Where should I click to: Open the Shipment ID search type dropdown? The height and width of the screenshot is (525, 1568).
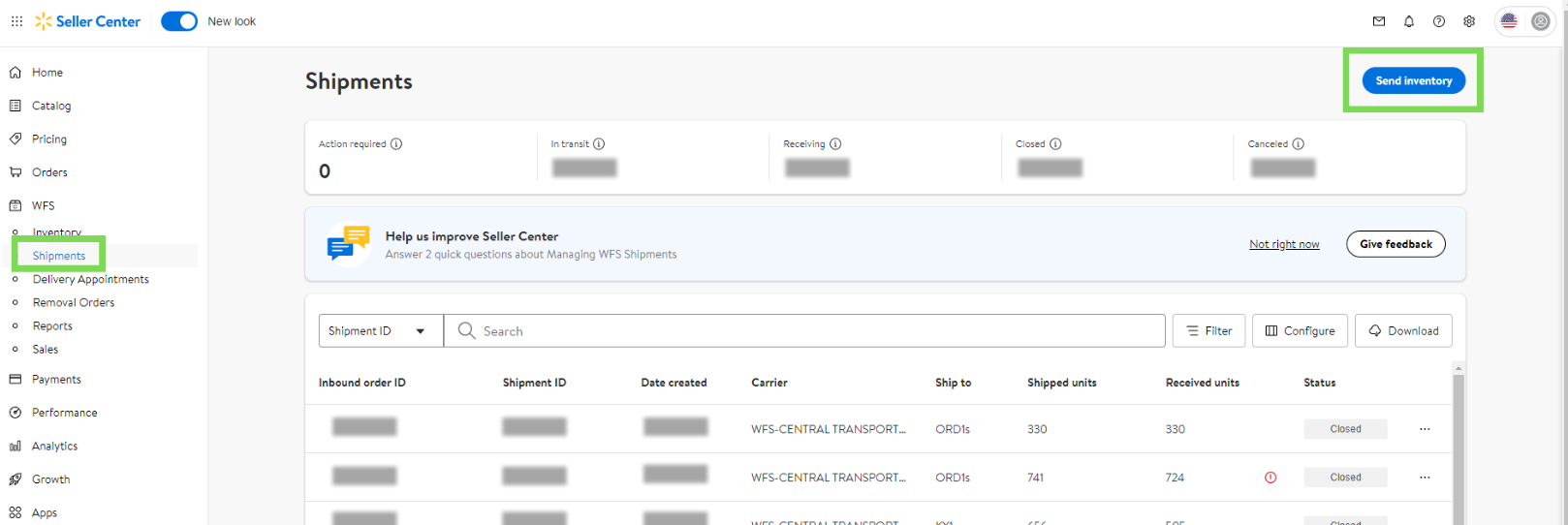coord(381,330)
